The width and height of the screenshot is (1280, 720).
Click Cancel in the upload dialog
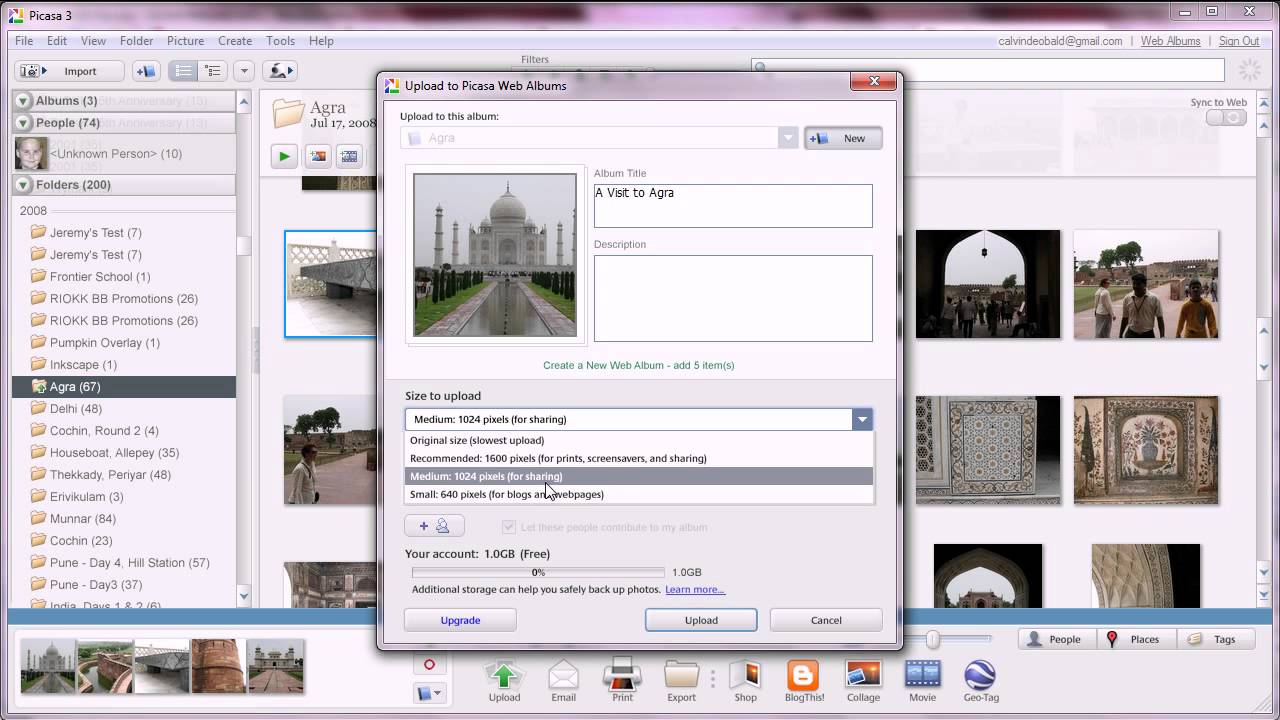click(x=826, y=620)
